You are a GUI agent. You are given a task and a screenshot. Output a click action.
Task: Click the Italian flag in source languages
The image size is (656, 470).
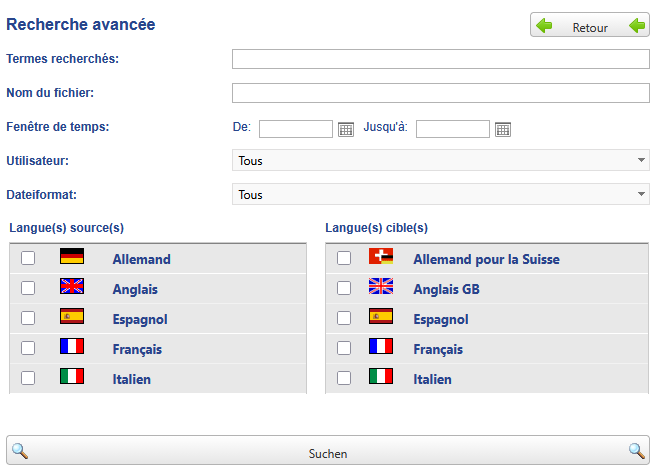[72, 378]
